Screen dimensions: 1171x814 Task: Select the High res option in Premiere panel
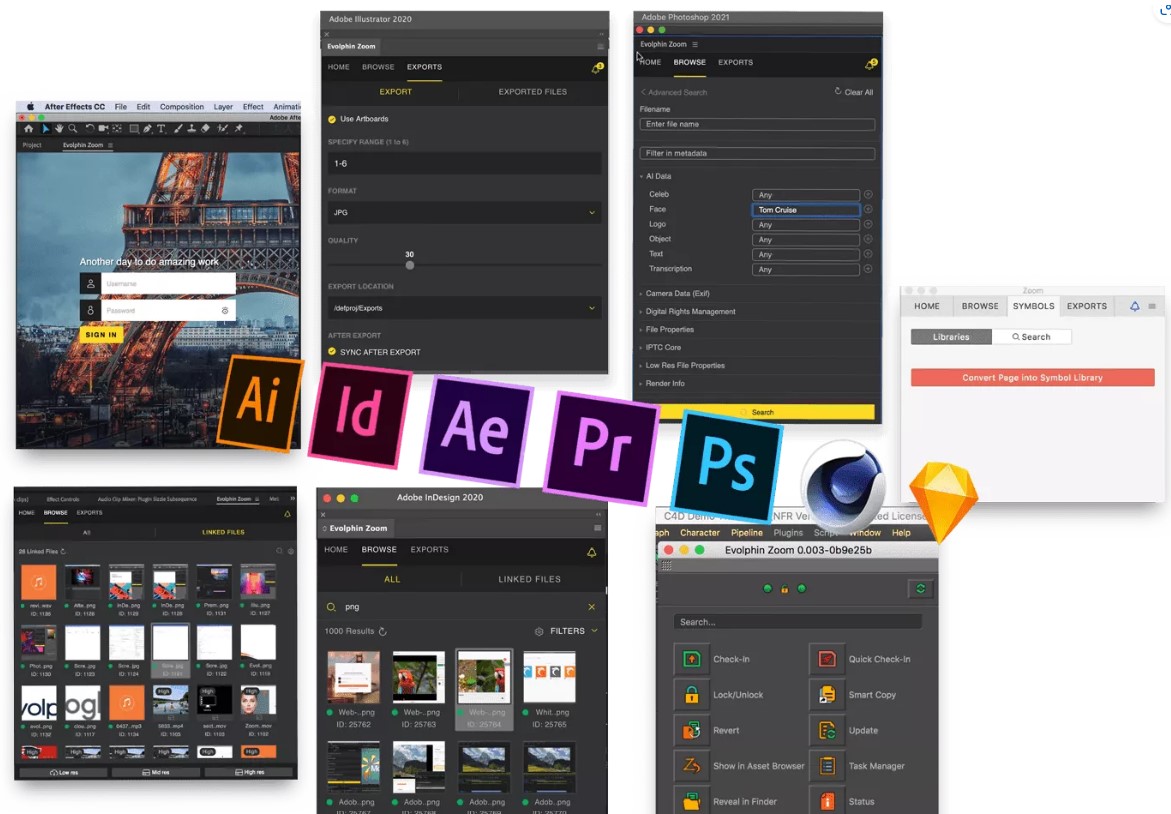[x=249, y=772]
